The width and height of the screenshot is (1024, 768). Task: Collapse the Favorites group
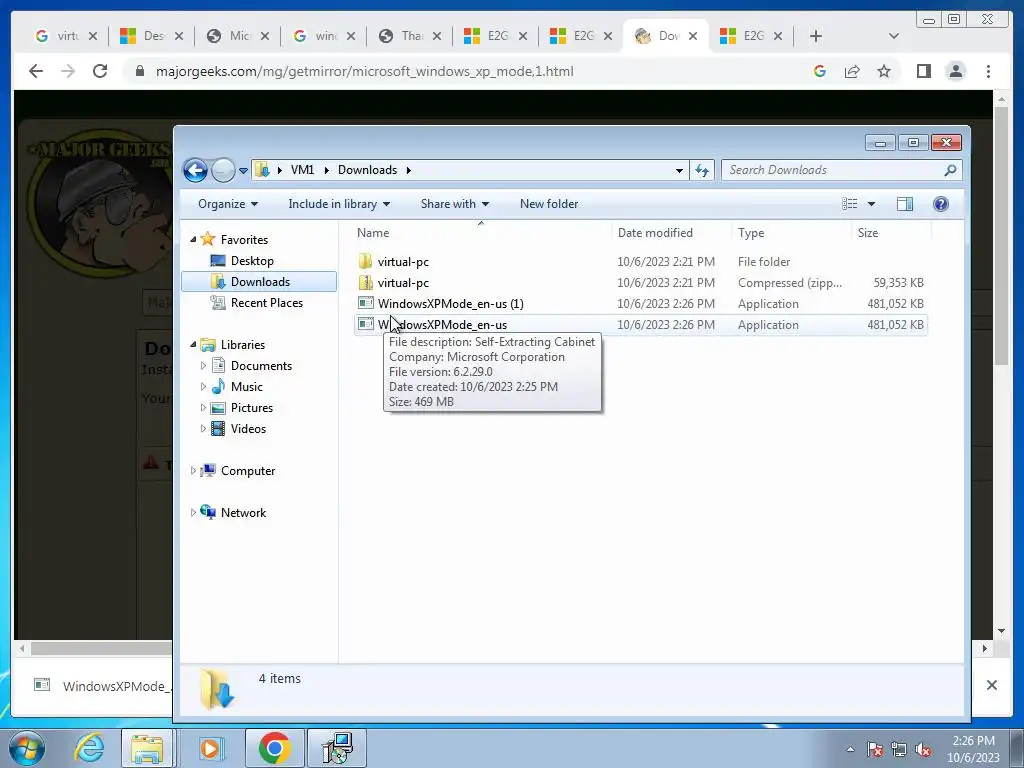(193, 240)
